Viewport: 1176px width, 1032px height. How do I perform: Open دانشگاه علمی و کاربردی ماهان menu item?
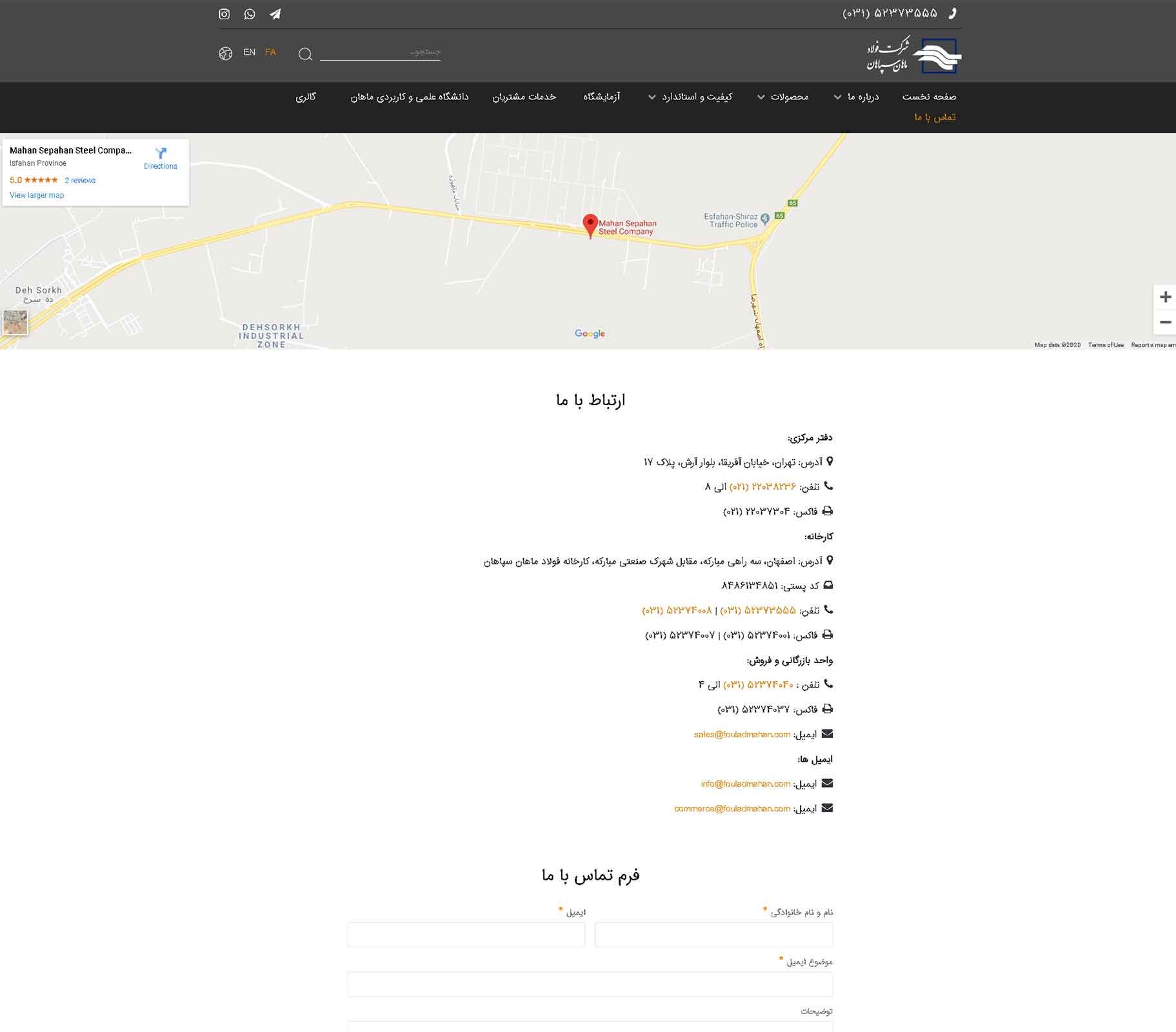410,97
